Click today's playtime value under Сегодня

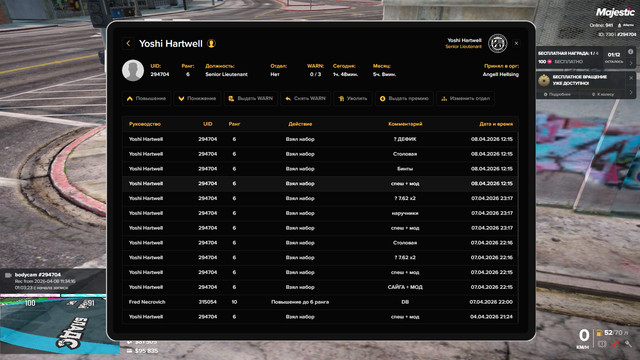pyautogui.click(x=345, y=74)
